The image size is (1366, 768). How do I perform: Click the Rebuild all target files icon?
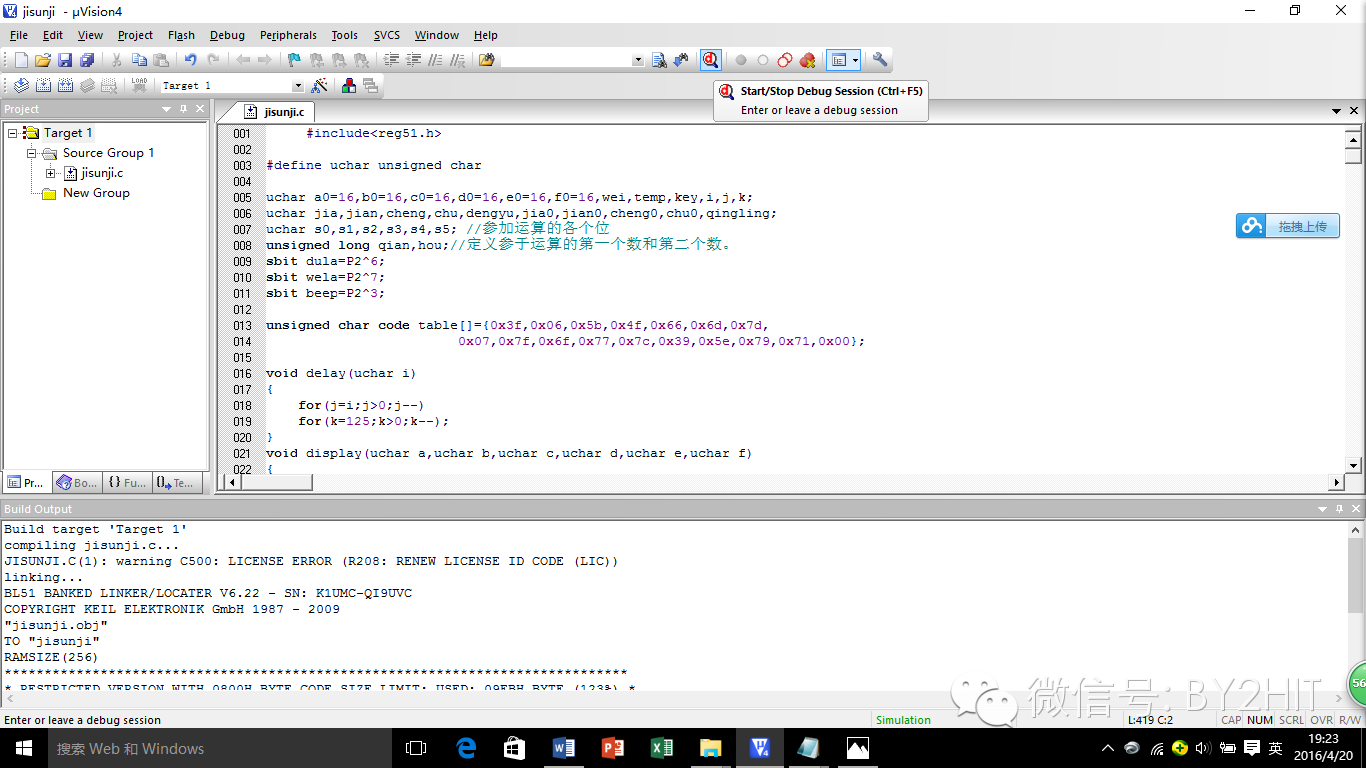(x=65, y=86)
